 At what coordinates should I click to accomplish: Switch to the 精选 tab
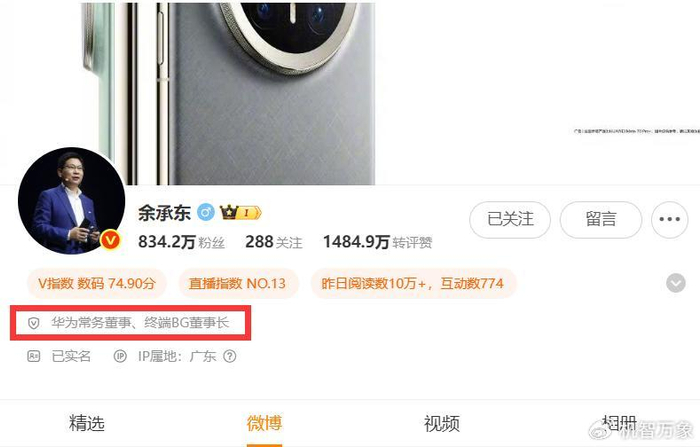coord(87,423)
